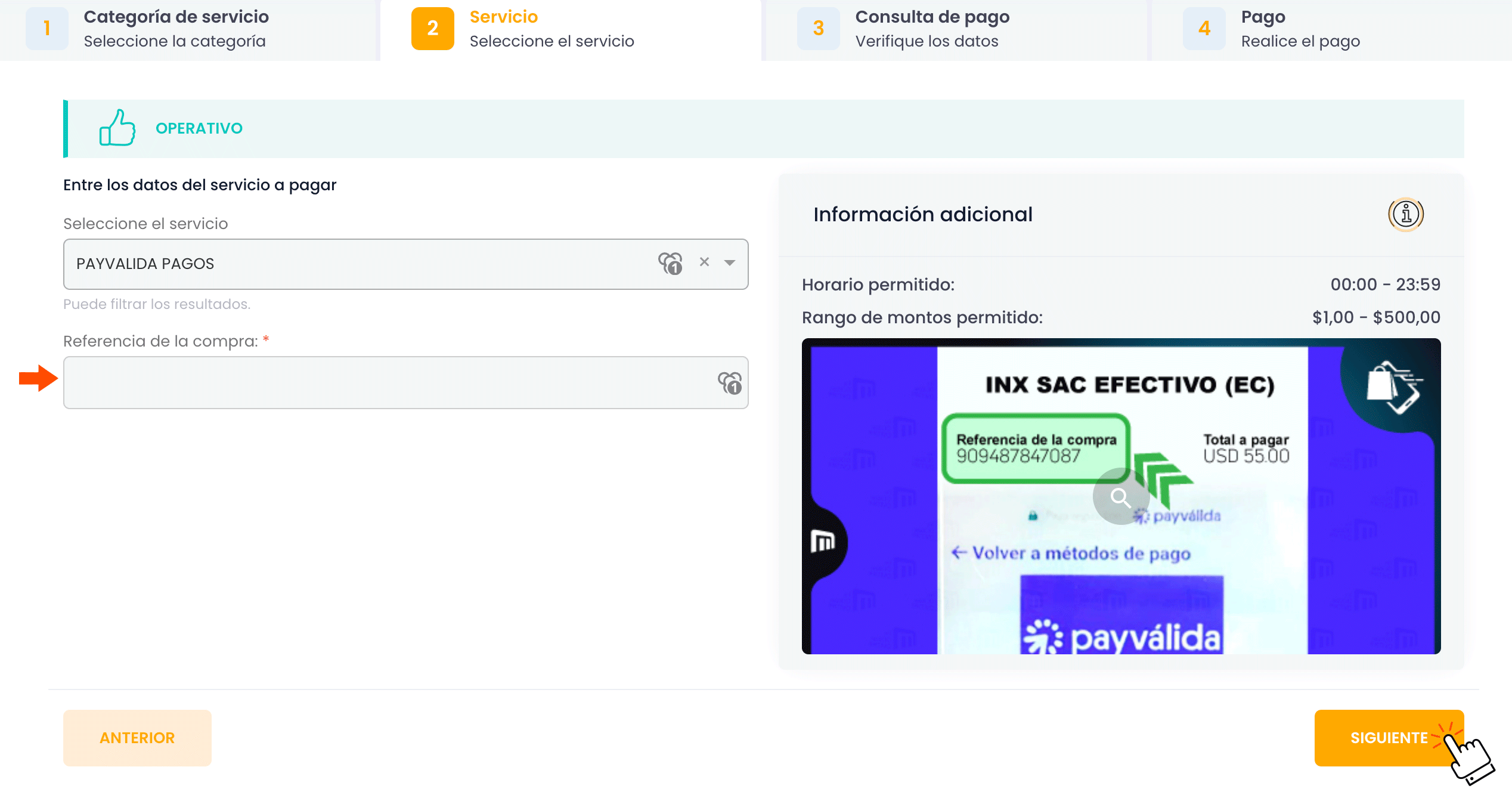1512x804 pixels.
Task: Zoom the payválida reference image via magnifier
Action: tap(1120, 496)
